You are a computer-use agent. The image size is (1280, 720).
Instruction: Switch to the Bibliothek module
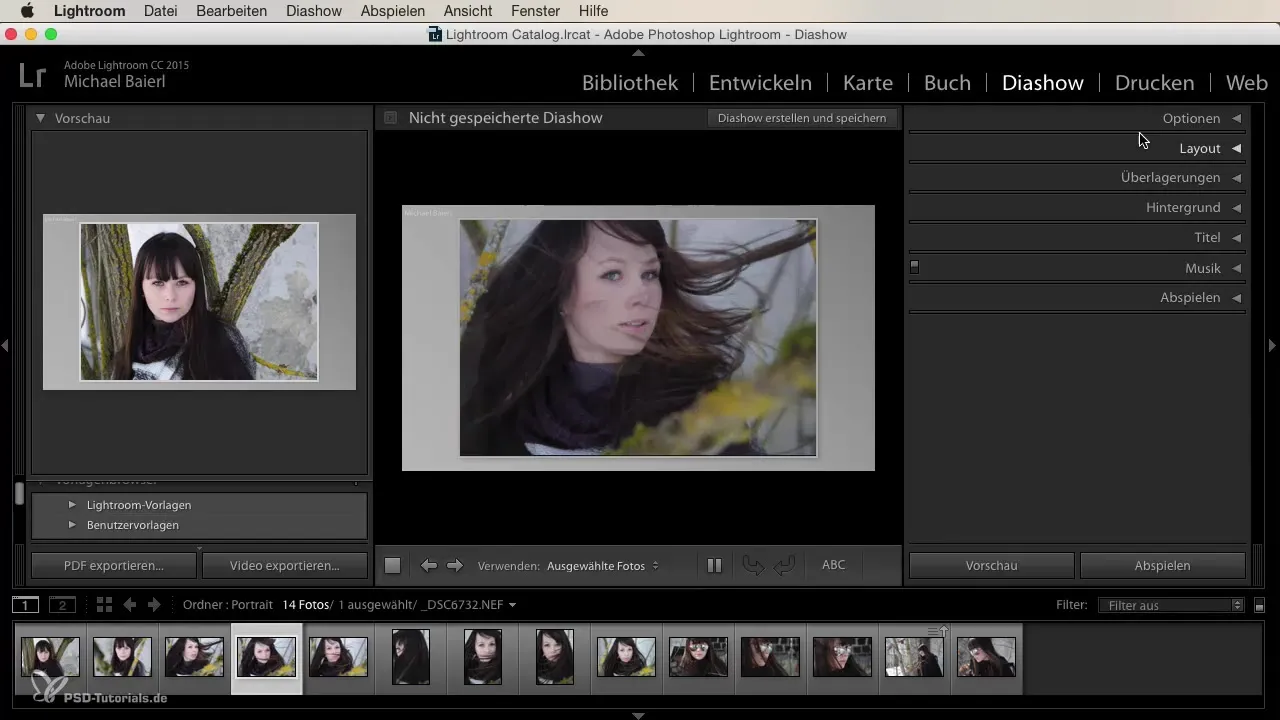click(630, 83)
